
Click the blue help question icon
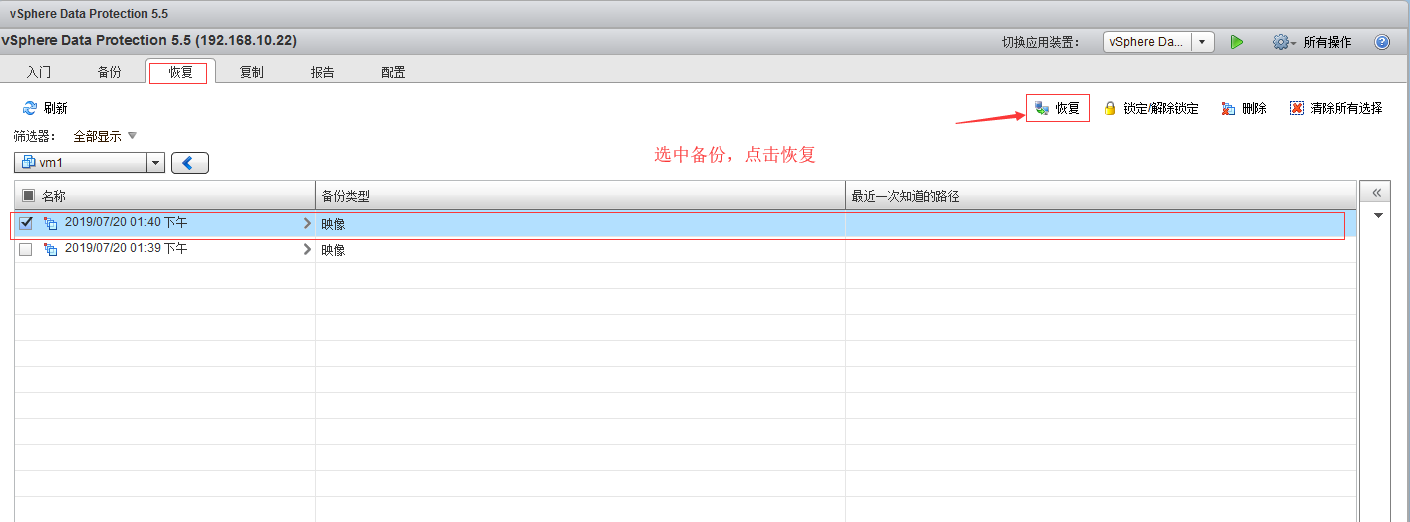[x=1383, y=42]
